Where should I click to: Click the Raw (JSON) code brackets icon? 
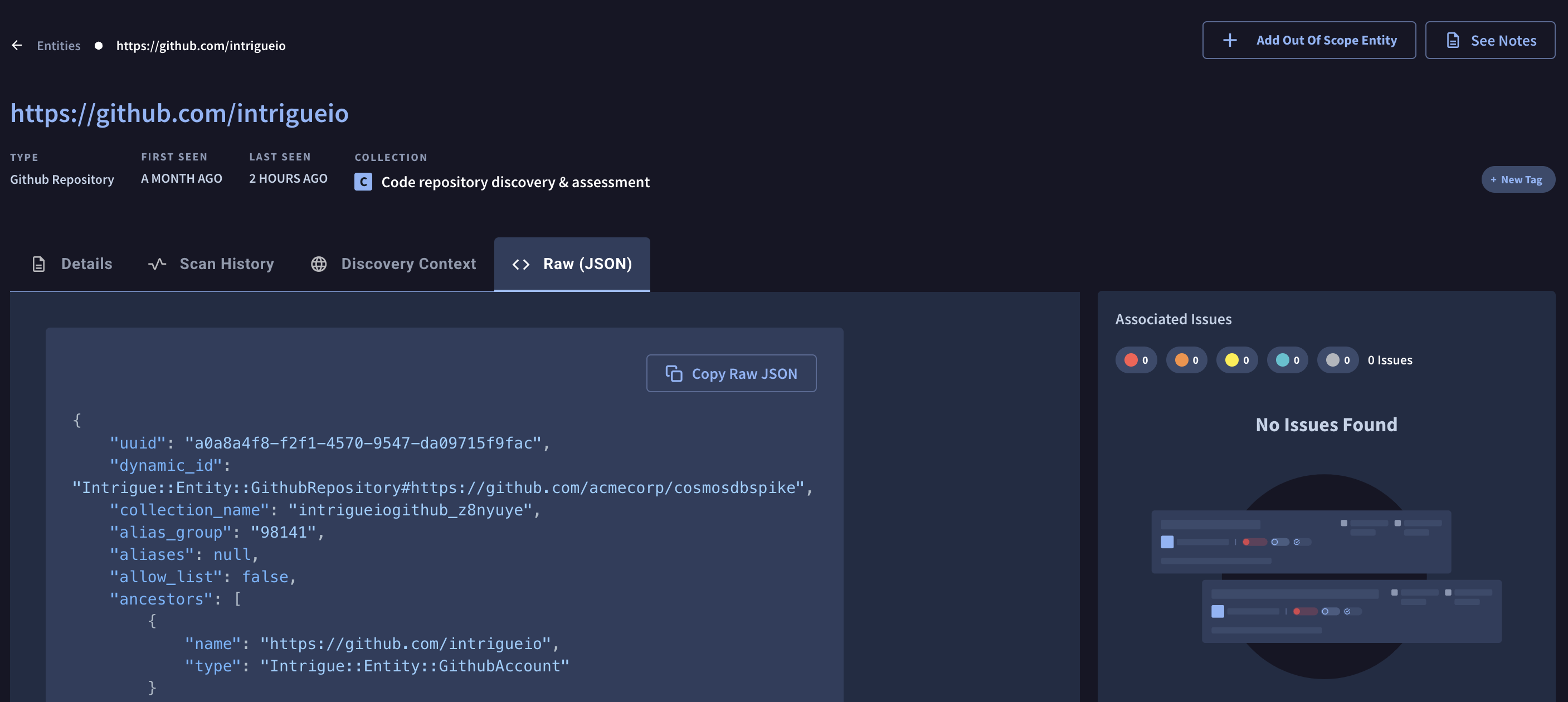coord(521,264)
